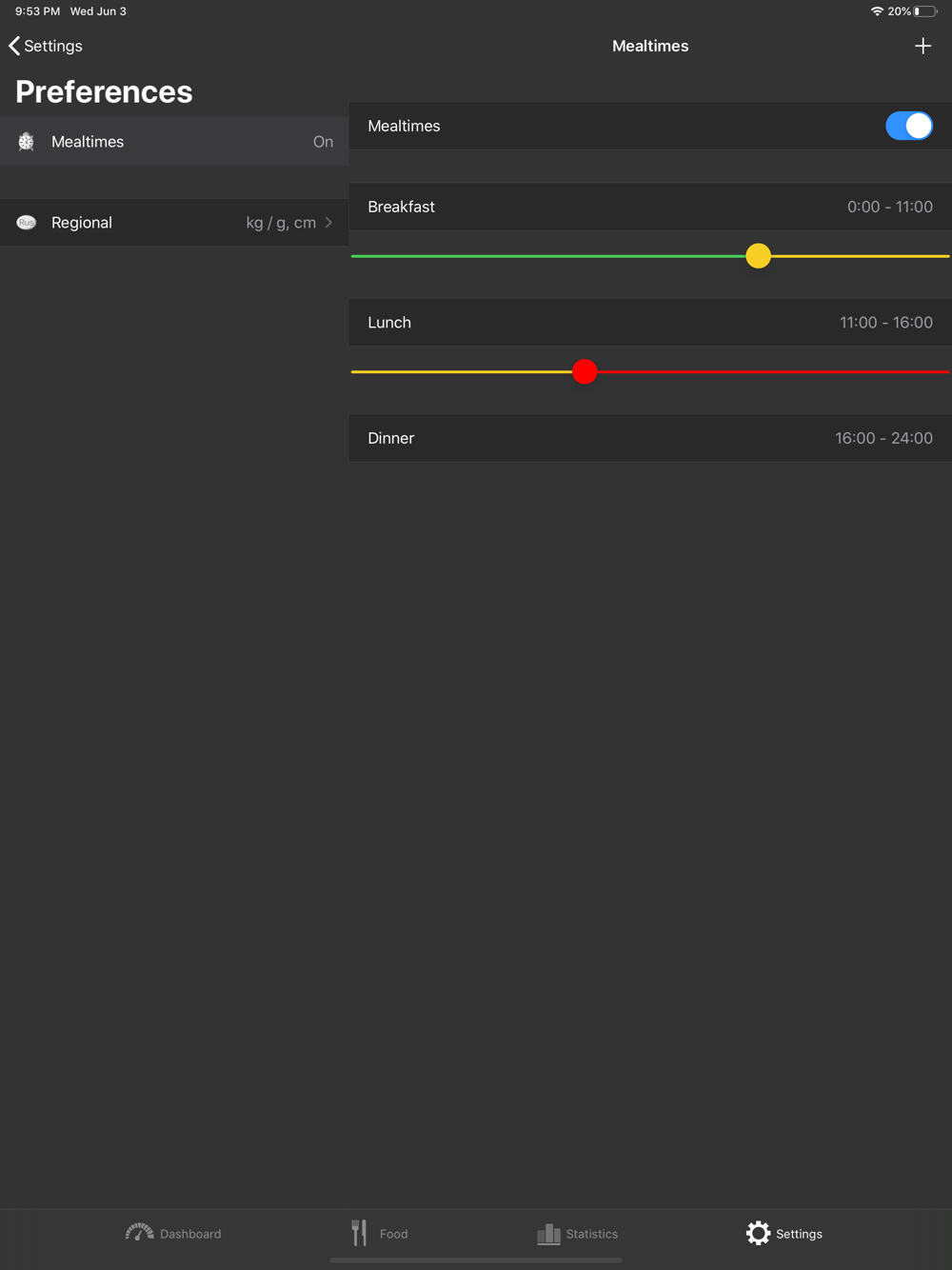Click the 0:00 - 11:00 time range
Screen dimensions: 952x1270
[890, 207]
